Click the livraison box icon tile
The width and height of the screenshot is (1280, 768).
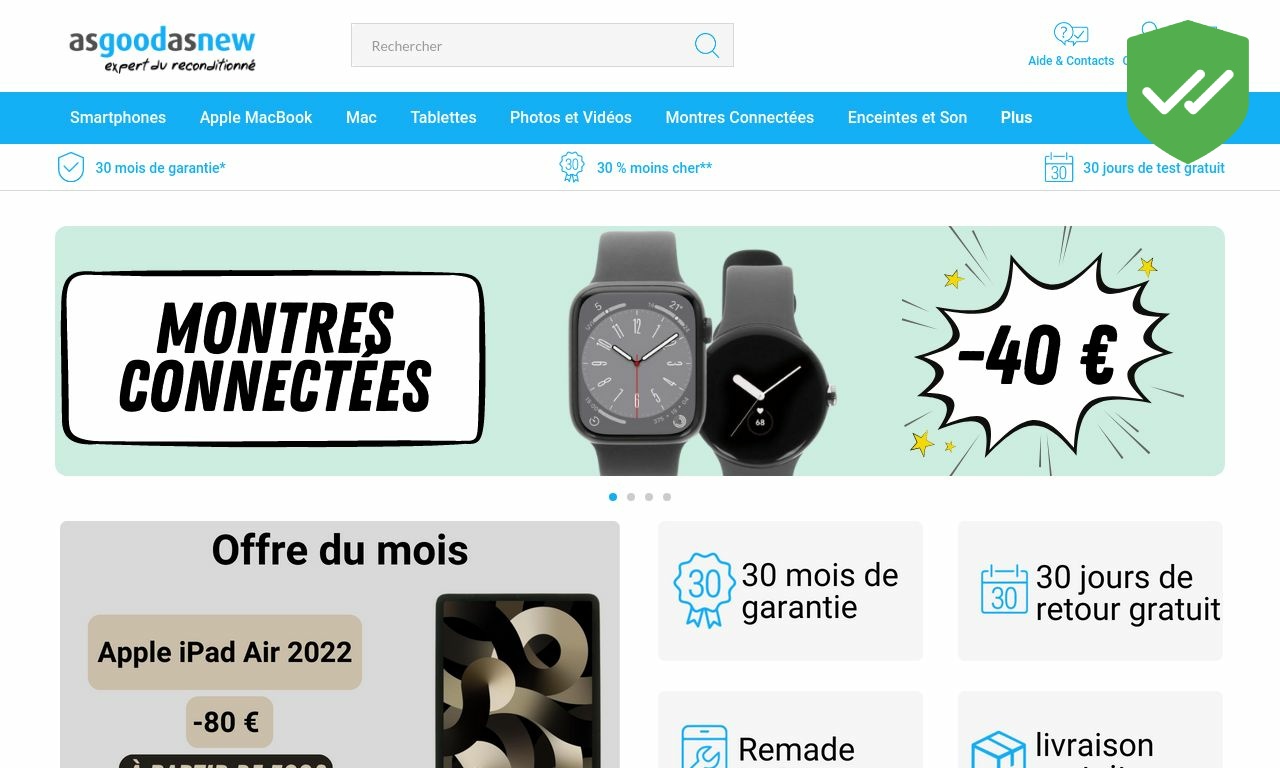[x=1090, y=730]
